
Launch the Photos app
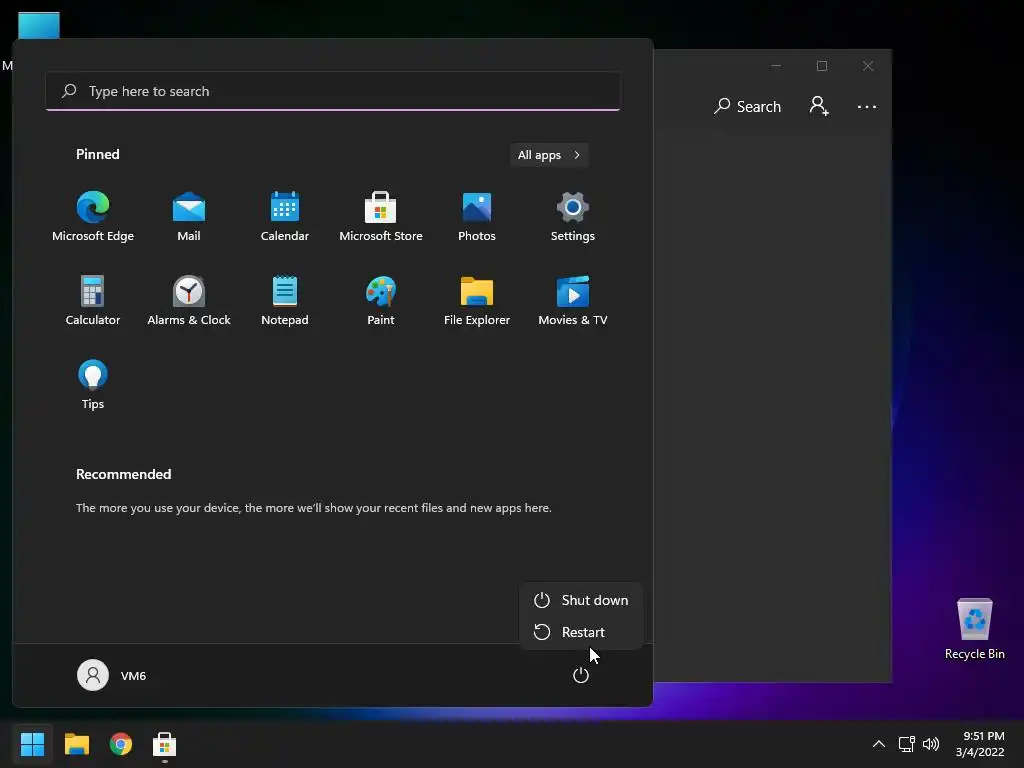pos(477,216)
